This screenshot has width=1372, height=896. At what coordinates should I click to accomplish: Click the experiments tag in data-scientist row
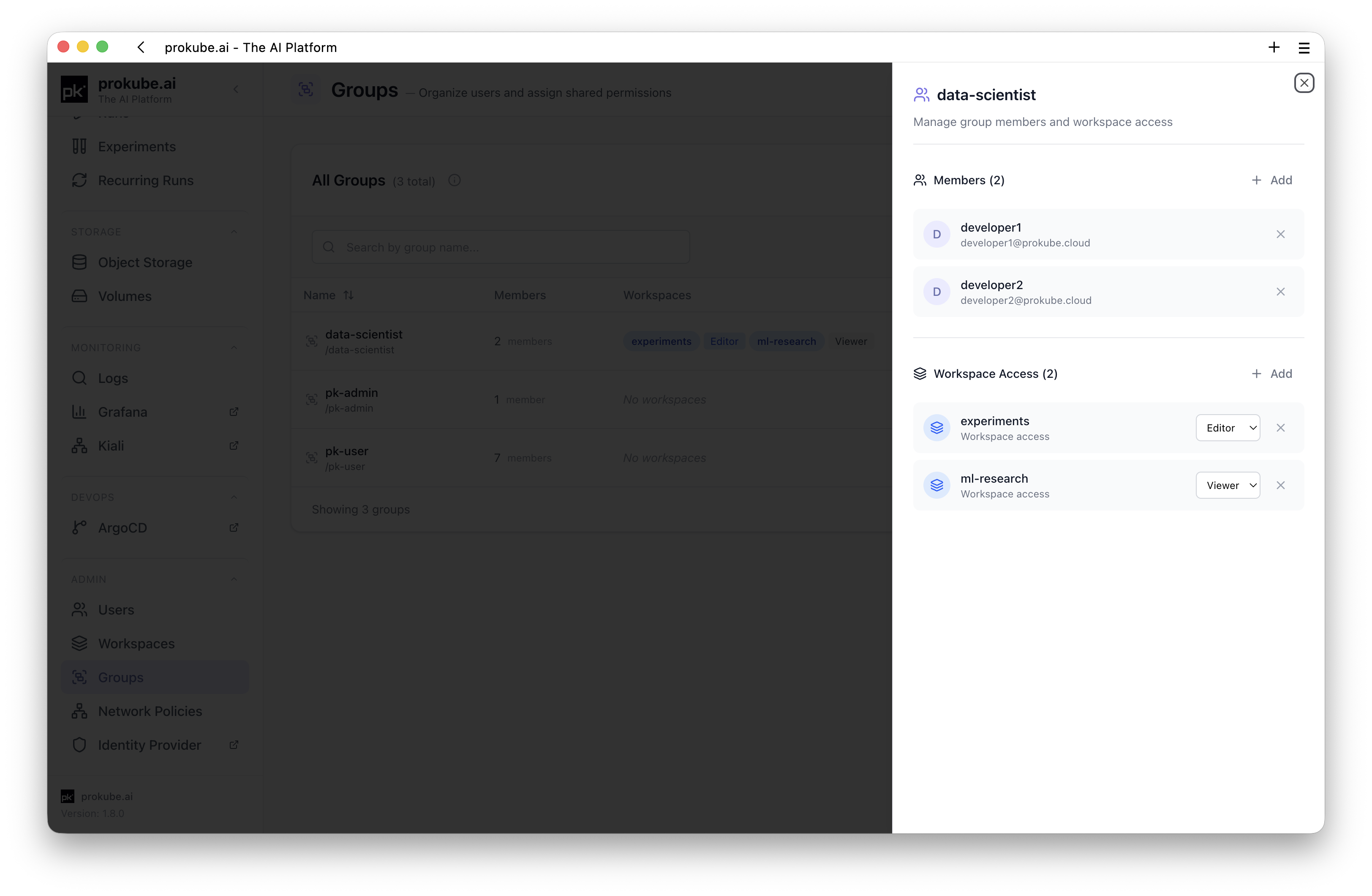661,341
